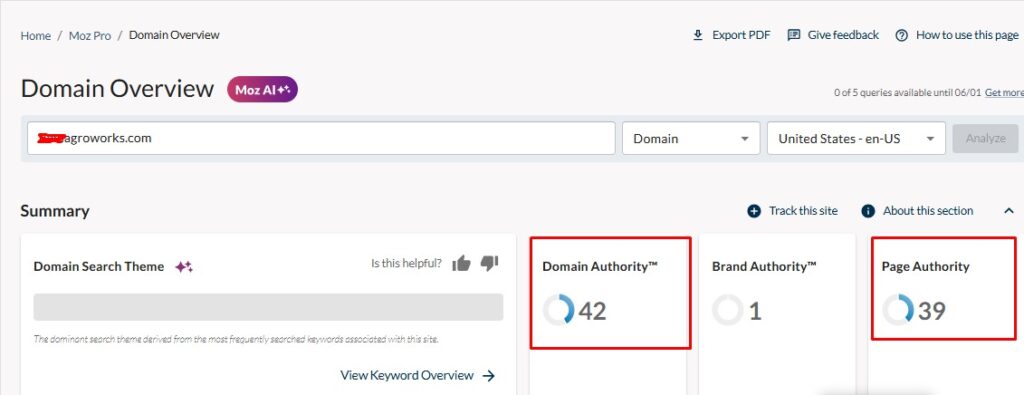The width and height of the screenshot is (1024, 395).
Task: Click the Brand Authority value 1
Action: pos(755,311)
